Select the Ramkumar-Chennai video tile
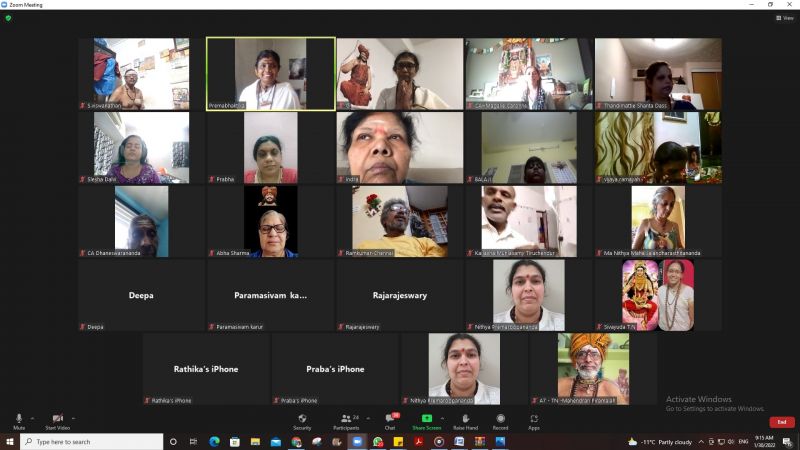 tap(400, 221)
